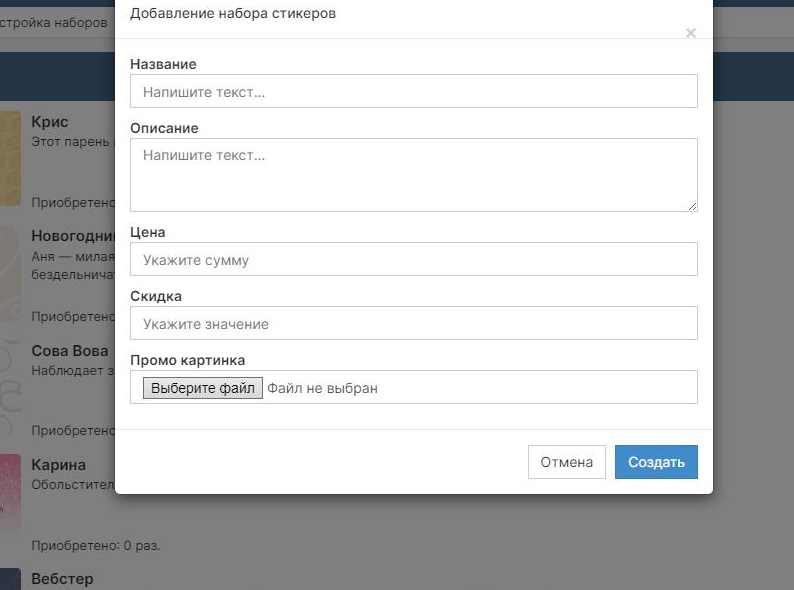This screenshot has width=794, height=590.
Task: Click the Название text input field
Action: 413,92
